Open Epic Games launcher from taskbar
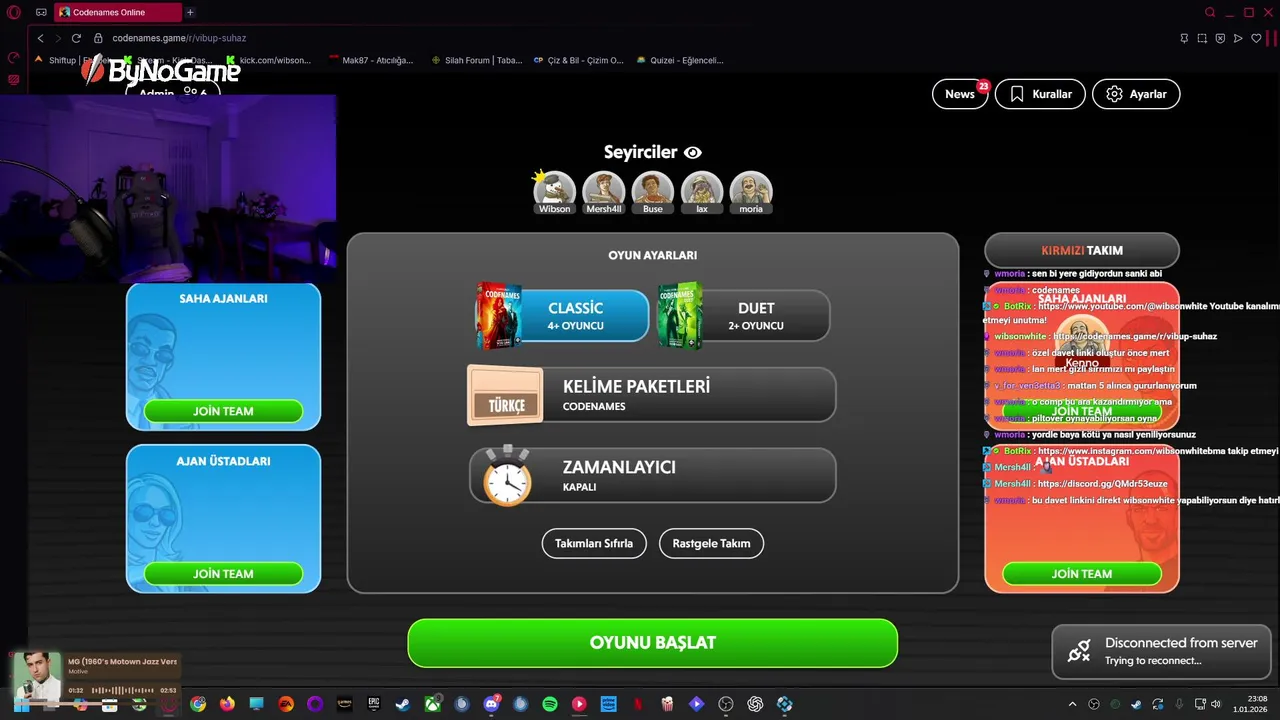 click(x=374, y=704)
